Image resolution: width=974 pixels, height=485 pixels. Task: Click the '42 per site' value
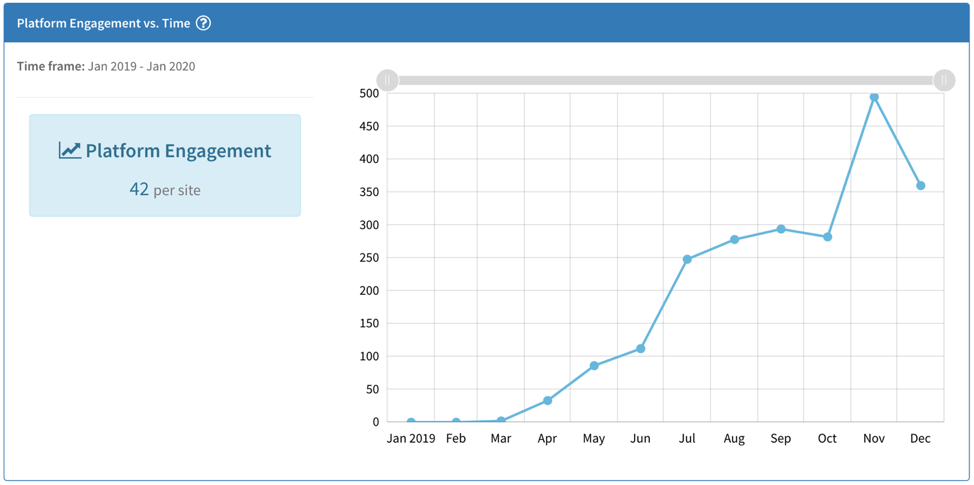click(165, 189)
